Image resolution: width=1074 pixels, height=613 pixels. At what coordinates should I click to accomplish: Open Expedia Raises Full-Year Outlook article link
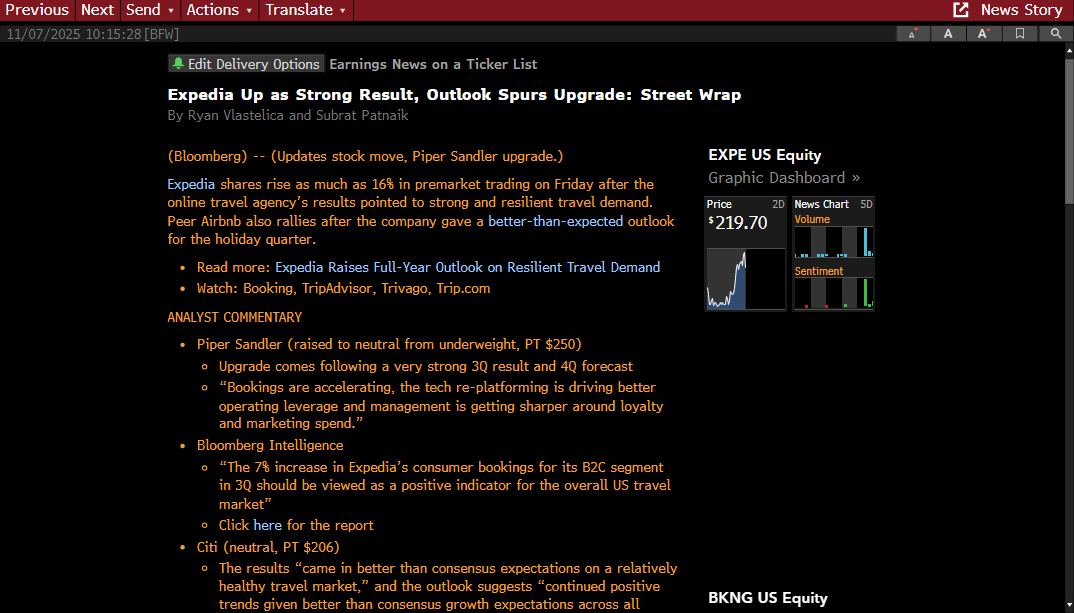pos(468,267)
